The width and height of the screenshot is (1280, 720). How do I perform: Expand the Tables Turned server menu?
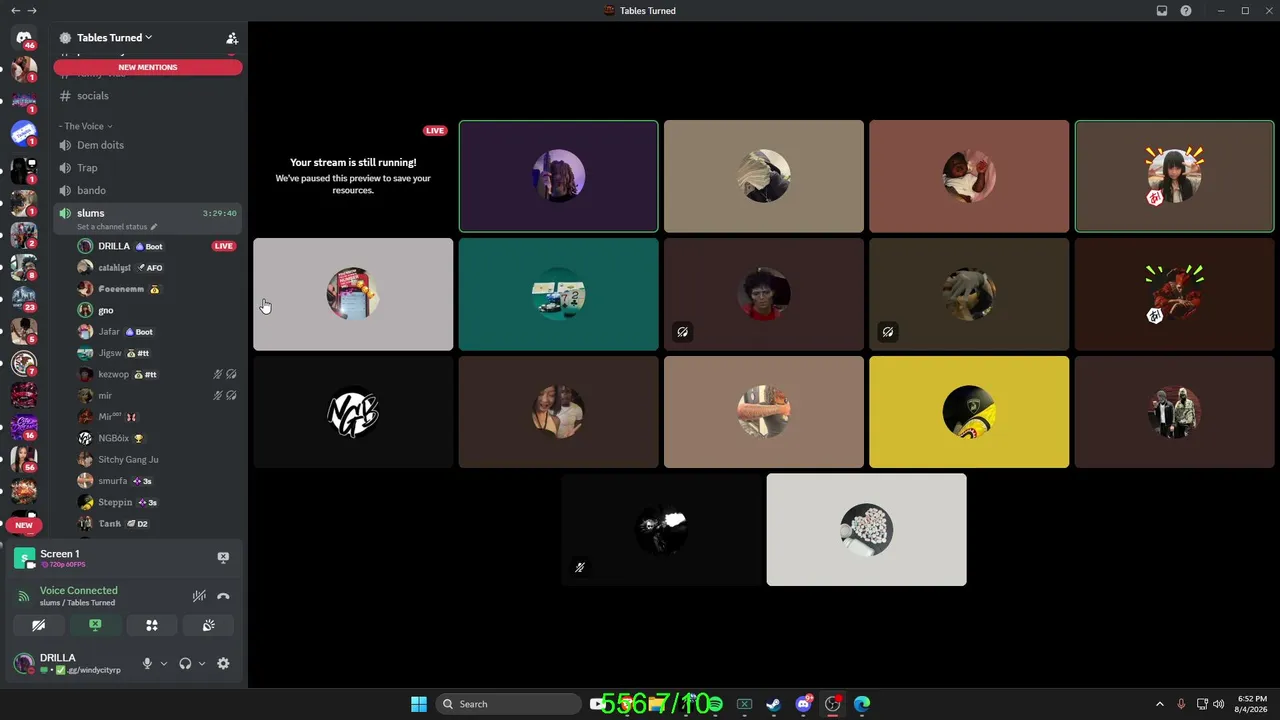pyautogui.click(x=114, y=38)
